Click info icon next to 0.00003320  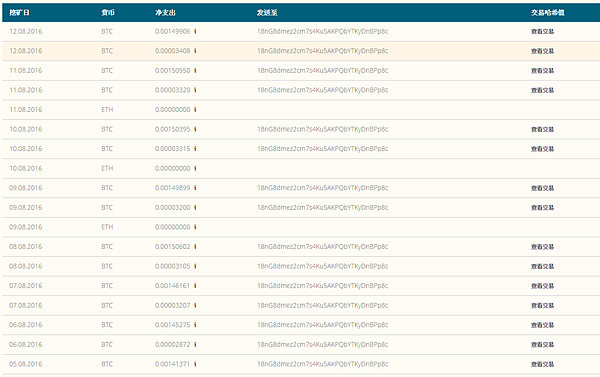(x=195, y=90)
